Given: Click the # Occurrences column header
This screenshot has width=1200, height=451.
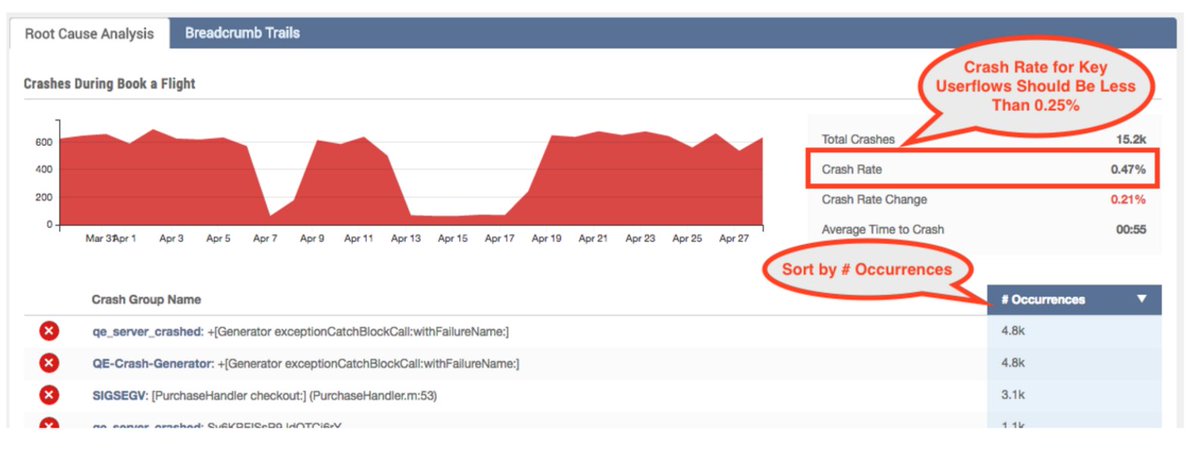Looking at the screenshot, I should coord(1074,299).
